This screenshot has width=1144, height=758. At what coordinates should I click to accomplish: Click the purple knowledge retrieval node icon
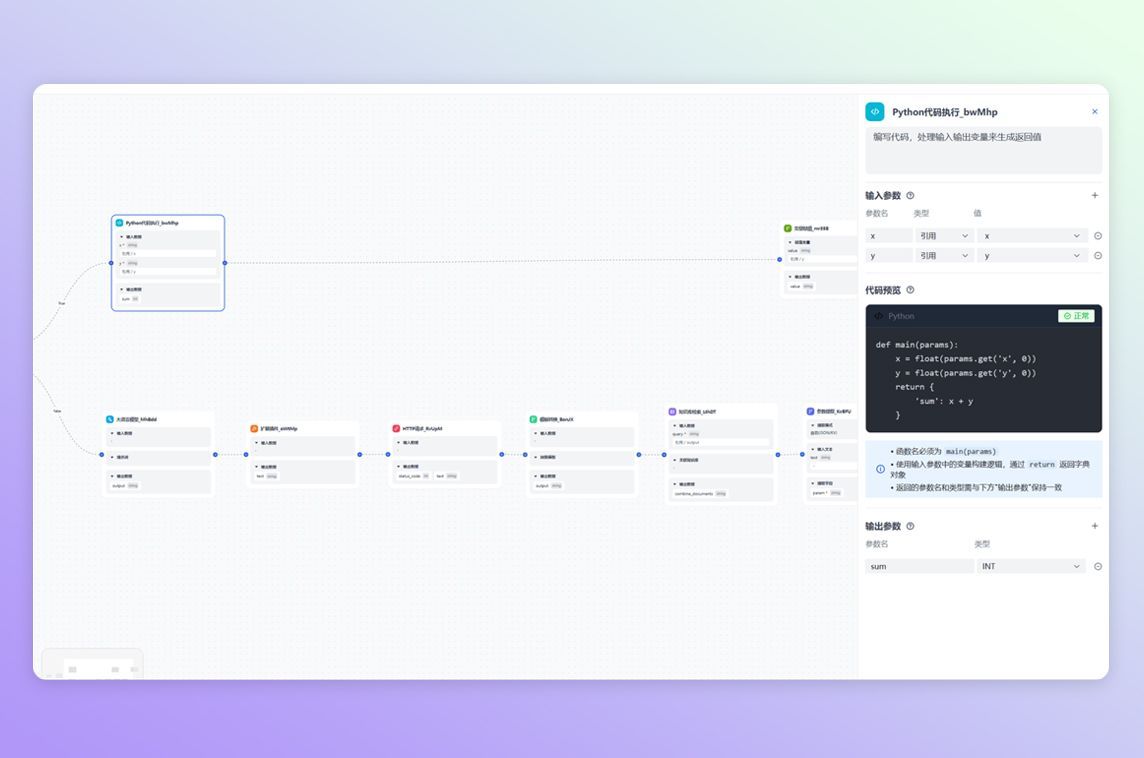pyautogui.click(x=672, y=411)
